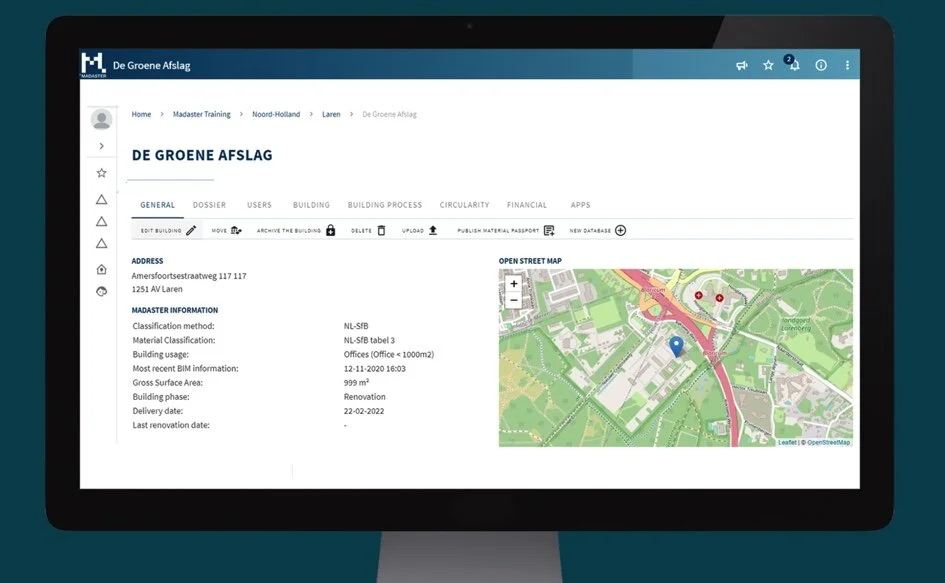
Task: Open the Financial tab
Action: pos(527,205)
